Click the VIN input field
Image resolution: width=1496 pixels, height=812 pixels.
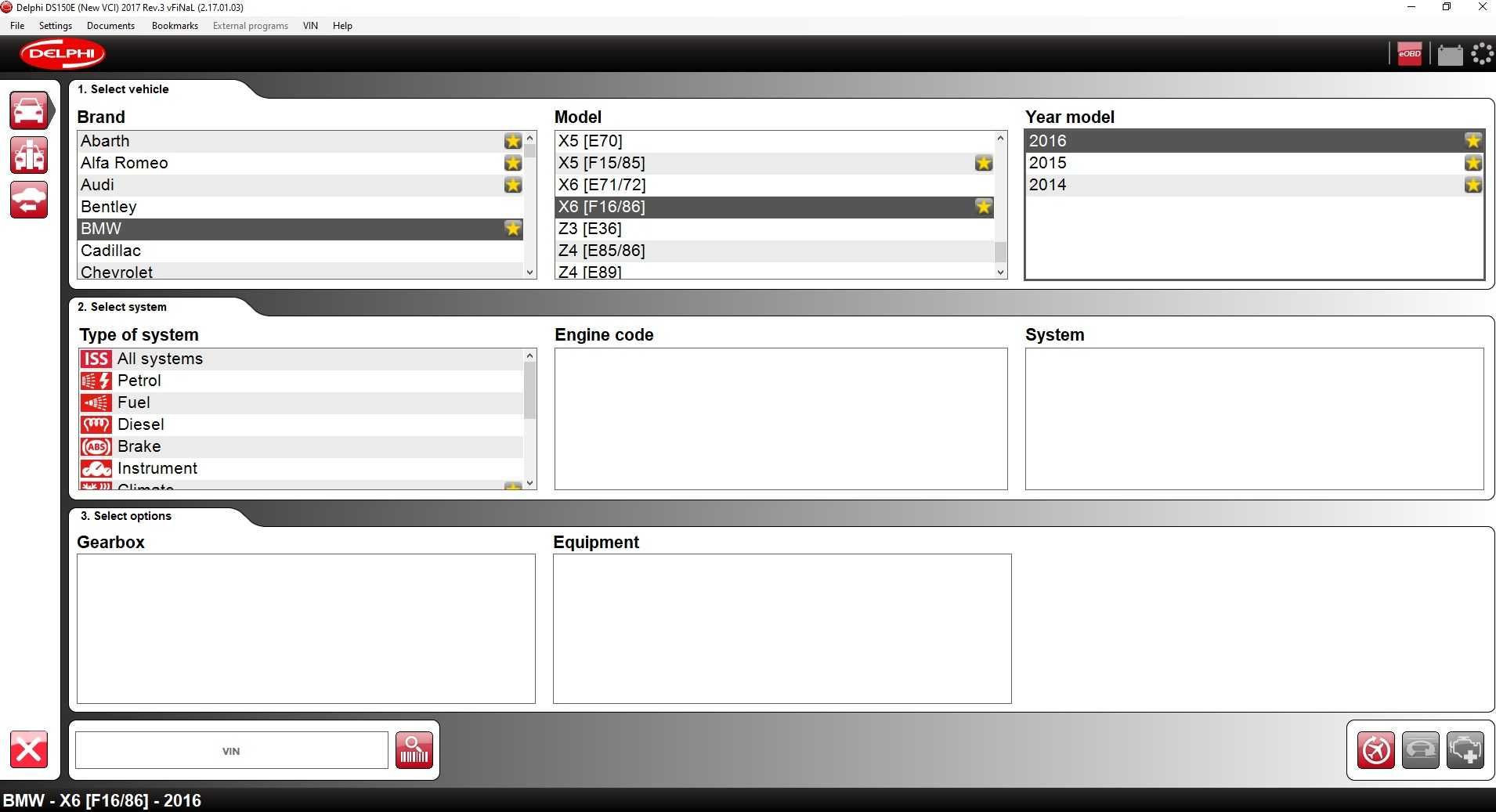tap(232, 751)
